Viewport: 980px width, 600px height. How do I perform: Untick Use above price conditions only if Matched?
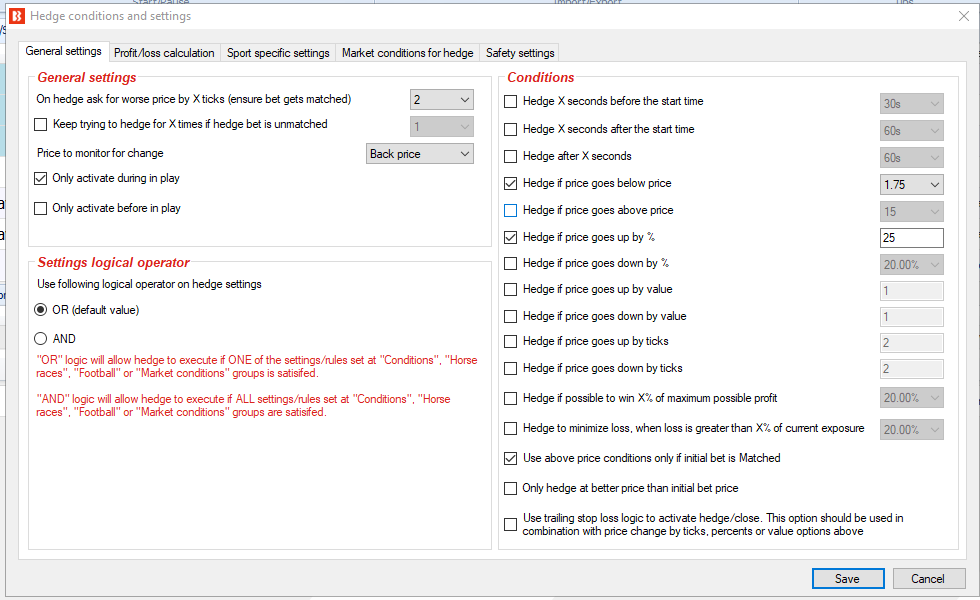(511, 458)
